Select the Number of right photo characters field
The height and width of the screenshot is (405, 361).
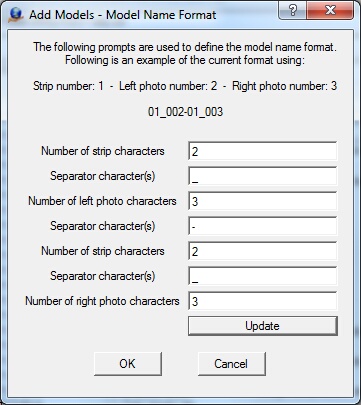click(x=263, y=301)
